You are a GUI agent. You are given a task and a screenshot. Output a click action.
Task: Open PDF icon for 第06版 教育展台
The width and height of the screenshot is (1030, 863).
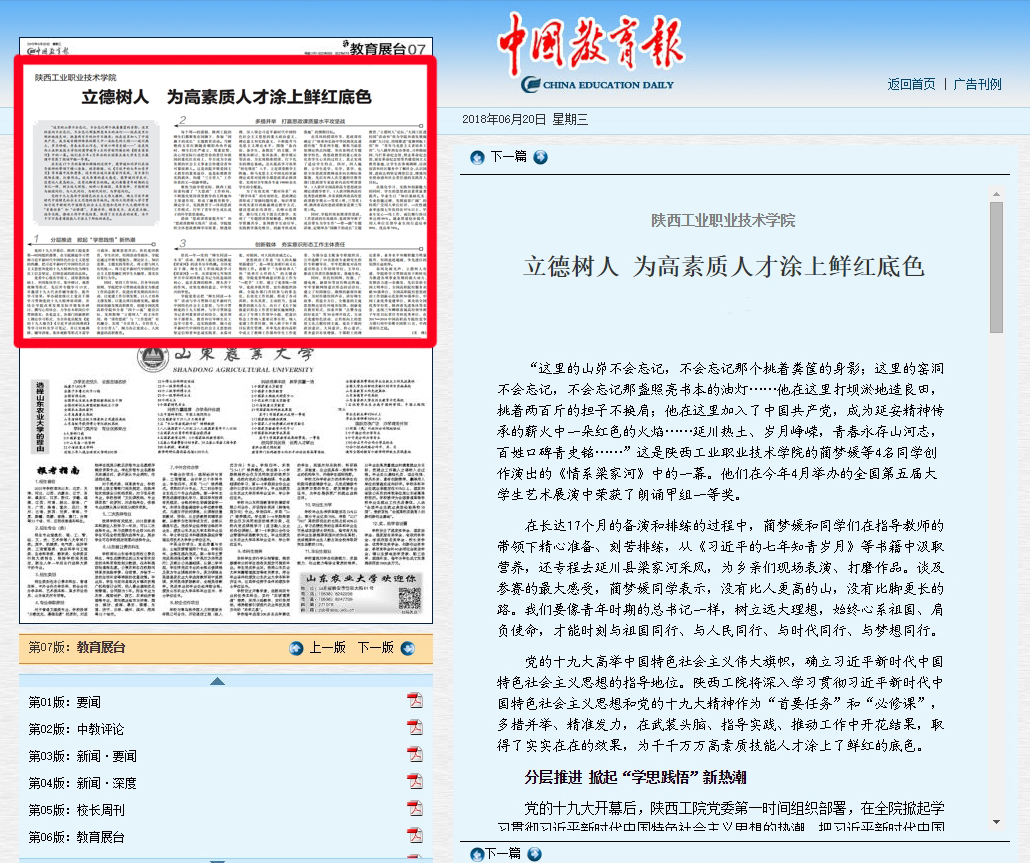tap(414, 837)
